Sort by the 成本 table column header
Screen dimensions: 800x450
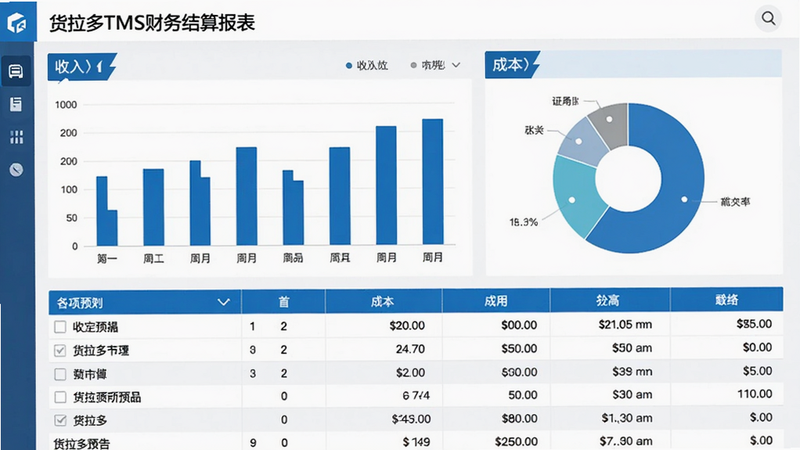(383, 302)
